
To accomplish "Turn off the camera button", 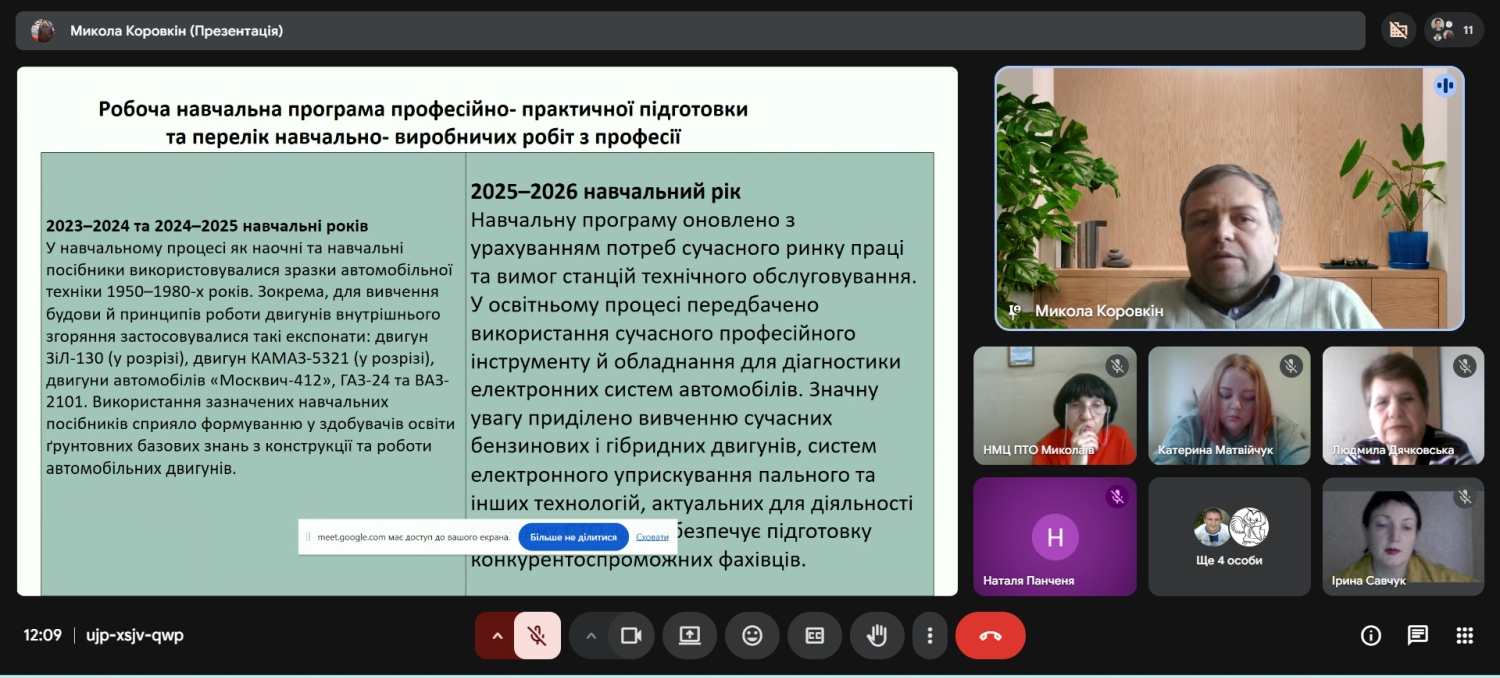I will pos(631,635).
